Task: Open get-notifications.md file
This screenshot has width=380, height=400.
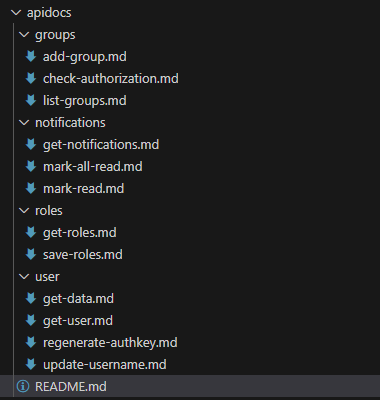Action: (101, 145)
